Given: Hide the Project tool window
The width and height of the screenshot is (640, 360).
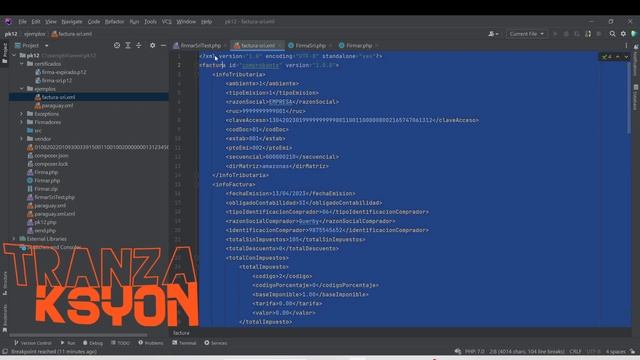Looking at the screenshot, I should [x=163, y=45].
